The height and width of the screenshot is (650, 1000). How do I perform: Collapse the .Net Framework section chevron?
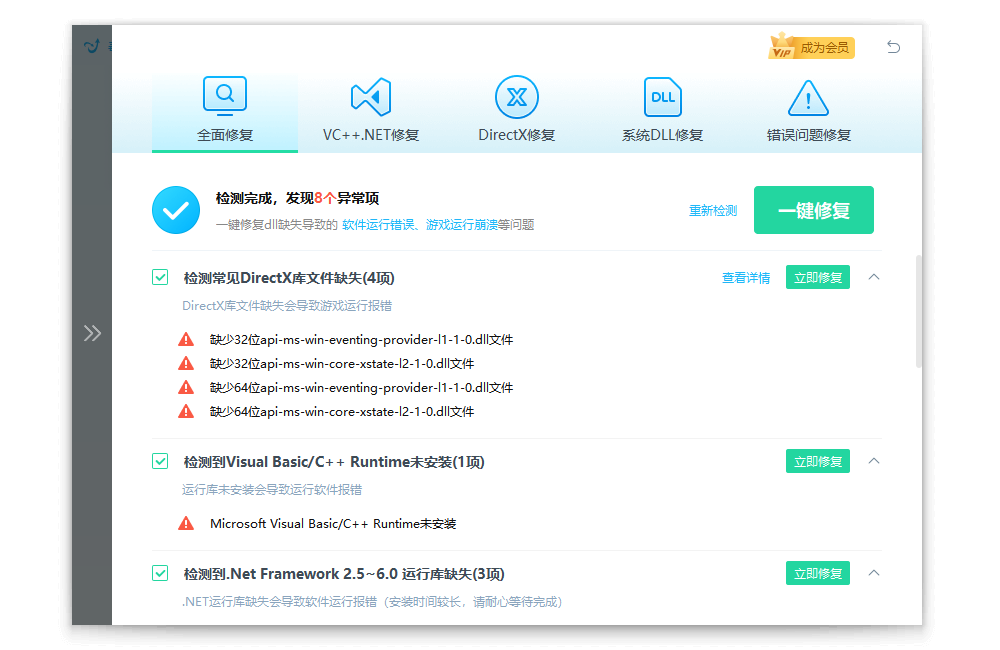(x=874, y=573)
